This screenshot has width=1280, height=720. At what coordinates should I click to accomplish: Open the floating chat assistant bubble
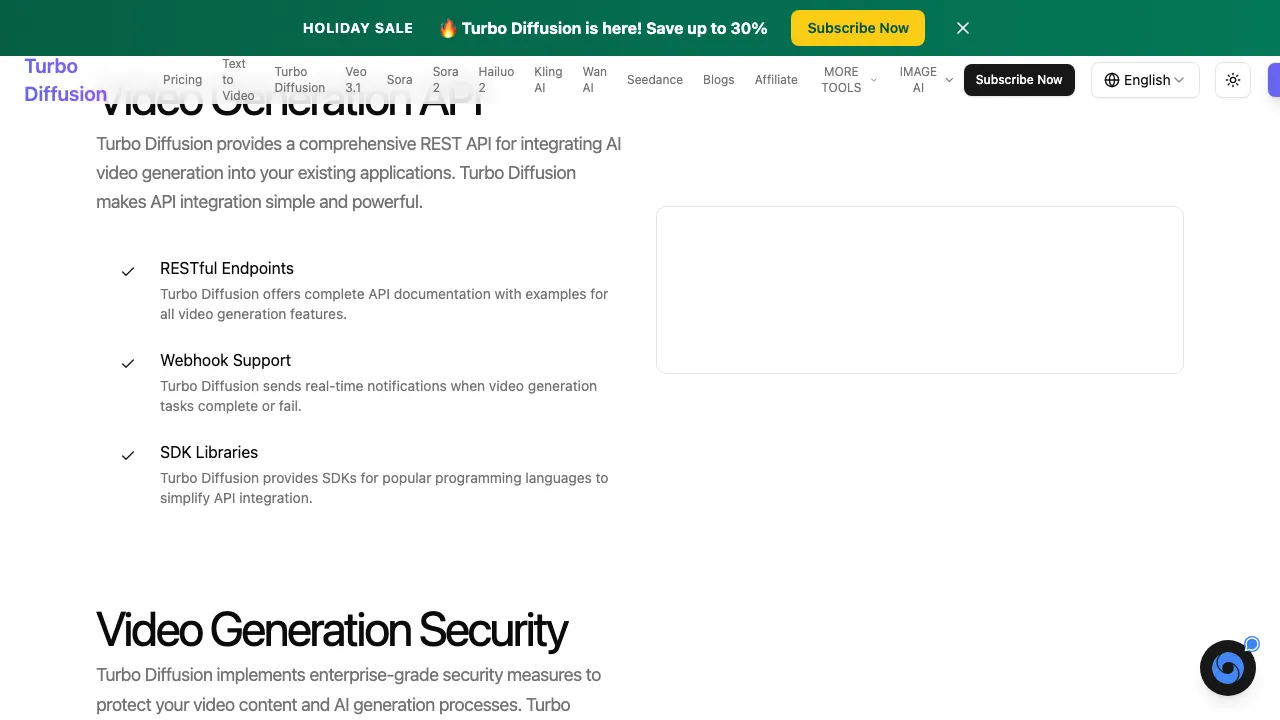[x=1227, y=668]
